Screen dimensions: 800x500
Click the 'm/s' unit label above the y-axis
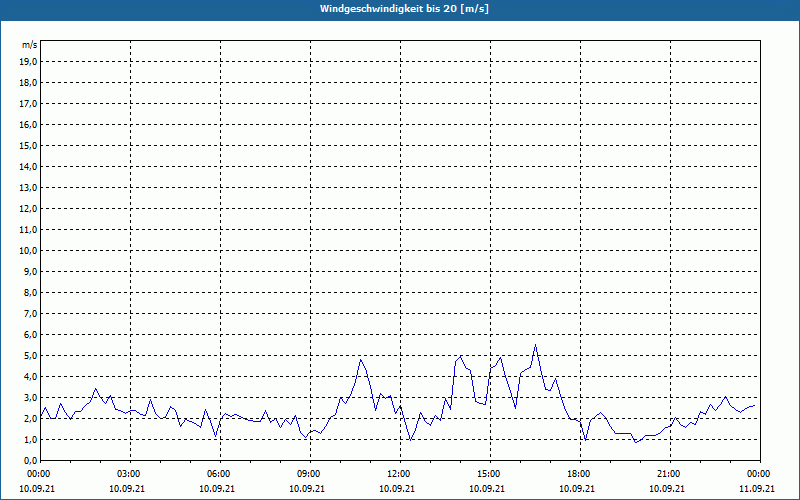click(x=30, y=45)
